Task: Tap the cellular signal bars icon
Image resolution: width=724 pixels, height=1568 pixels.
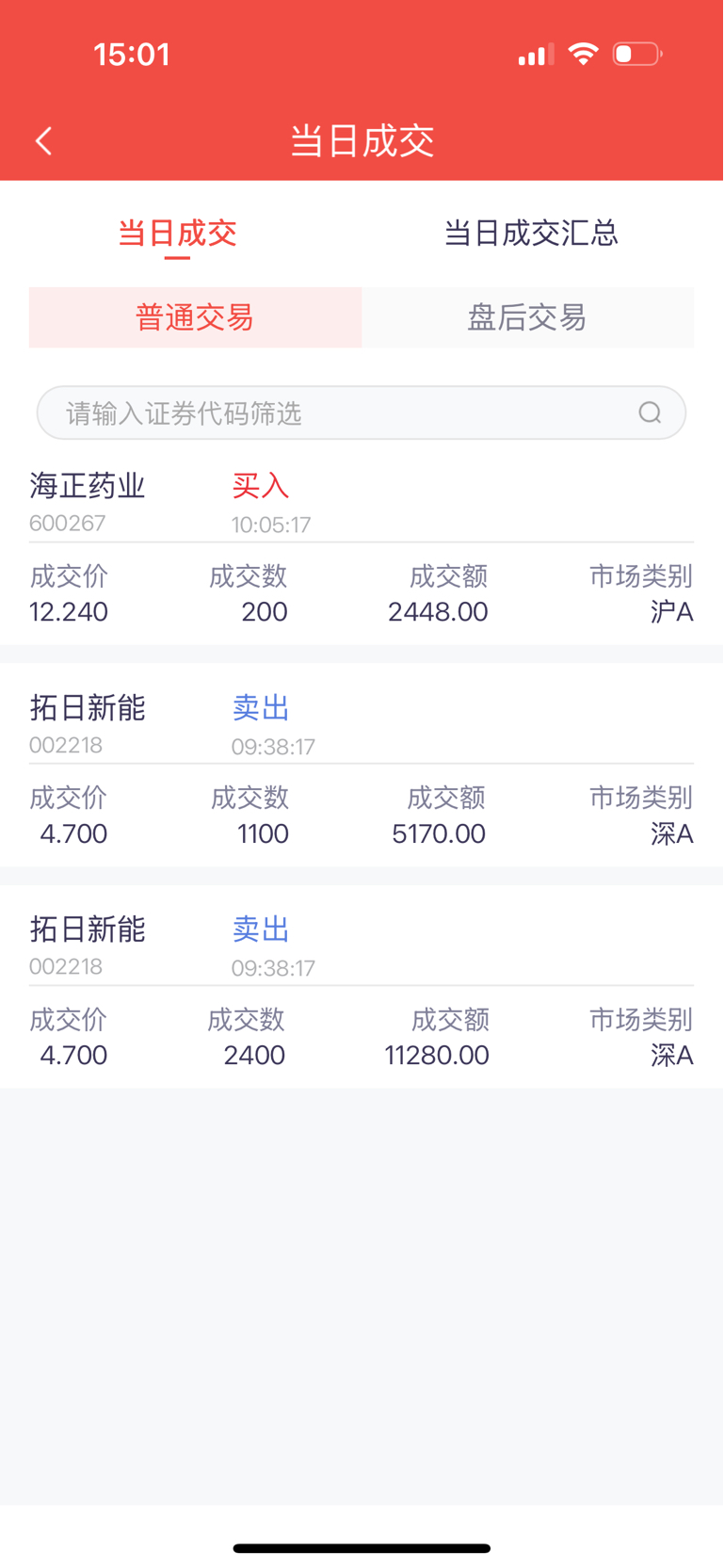Action: pos(536,55)
